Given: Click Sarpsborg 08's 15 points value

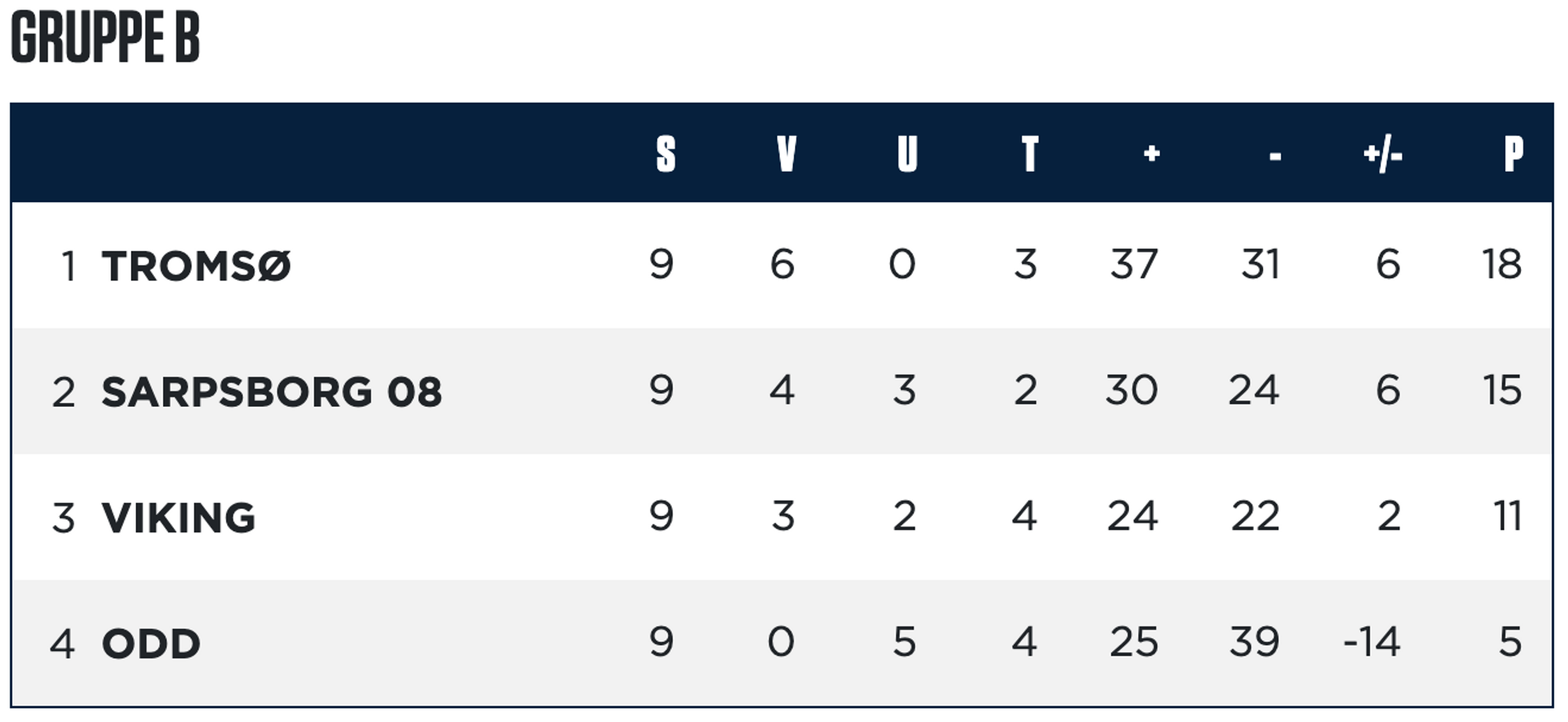Looking at the screenshot, I should click(1502, 390).
